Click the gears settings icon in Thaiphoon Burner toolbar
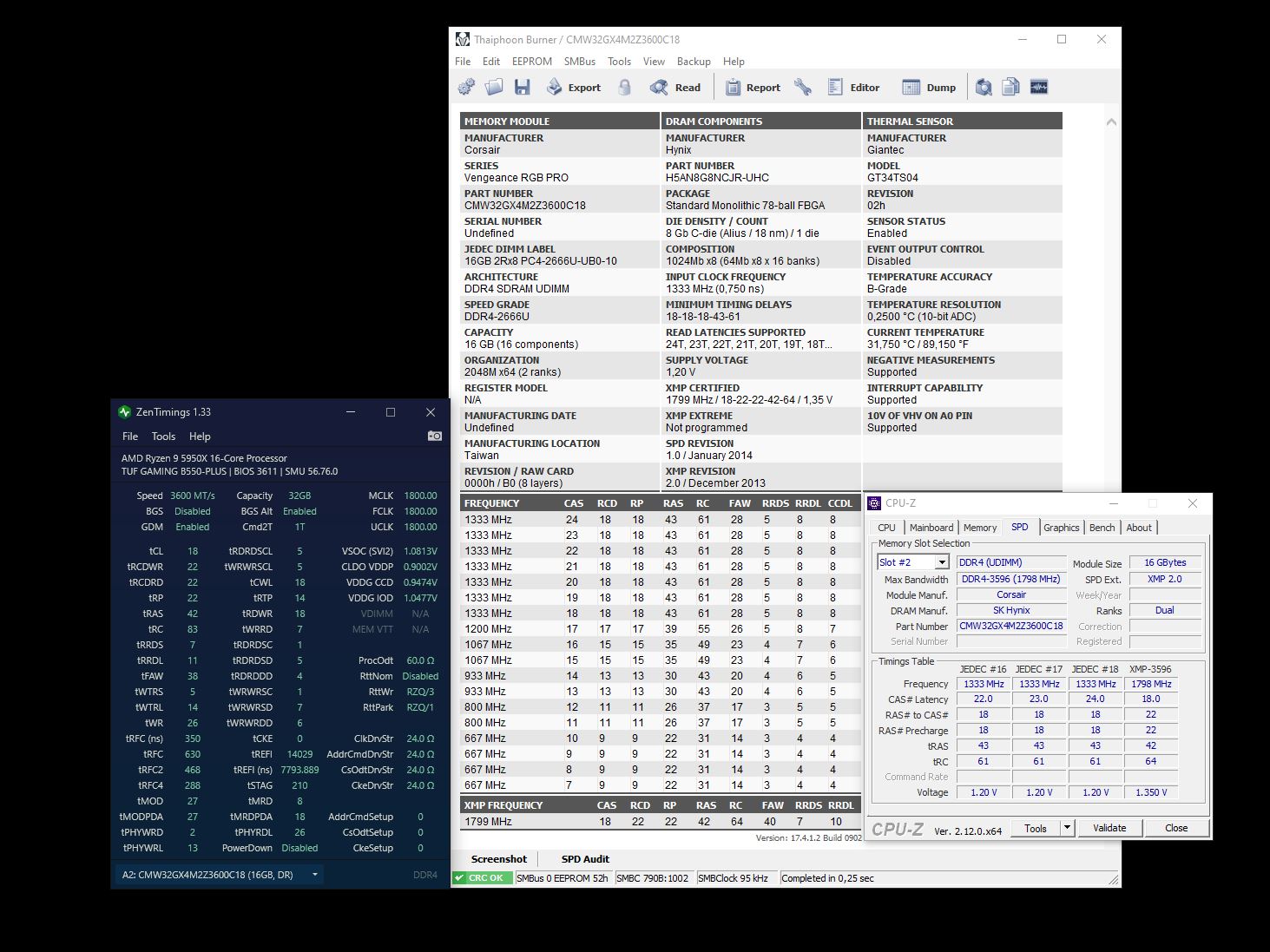Image resolution: width=1270 pixels, height=952 pixels. click(466, 87)
